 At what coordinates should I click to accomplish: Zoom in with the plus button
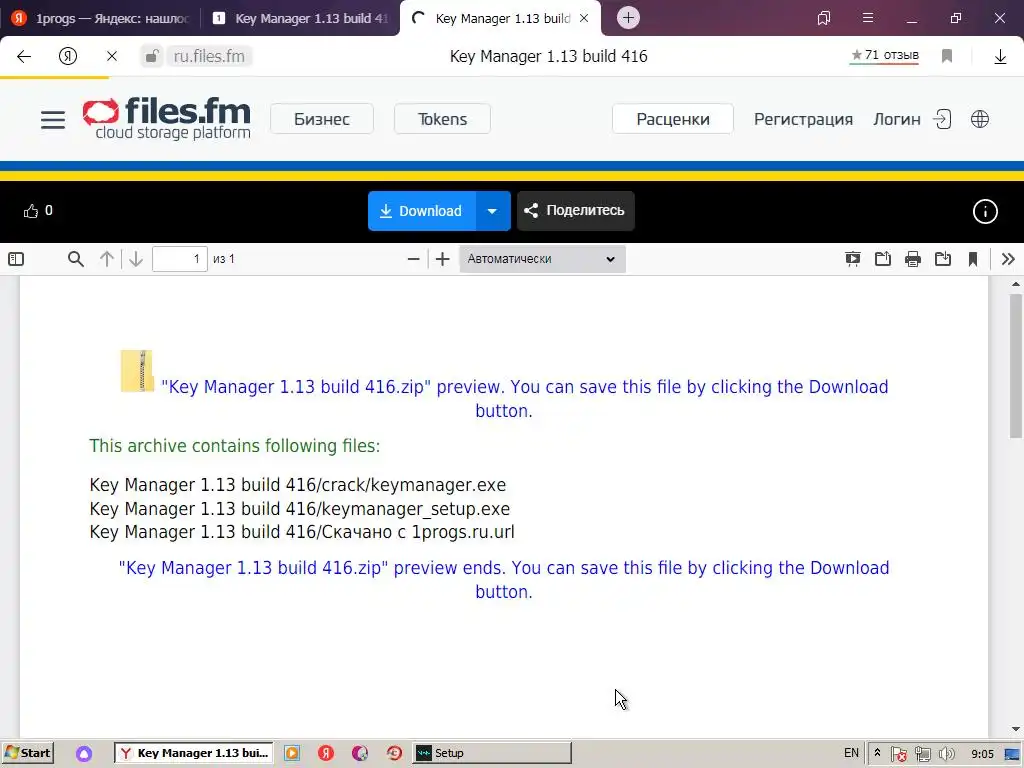(442, 259)
